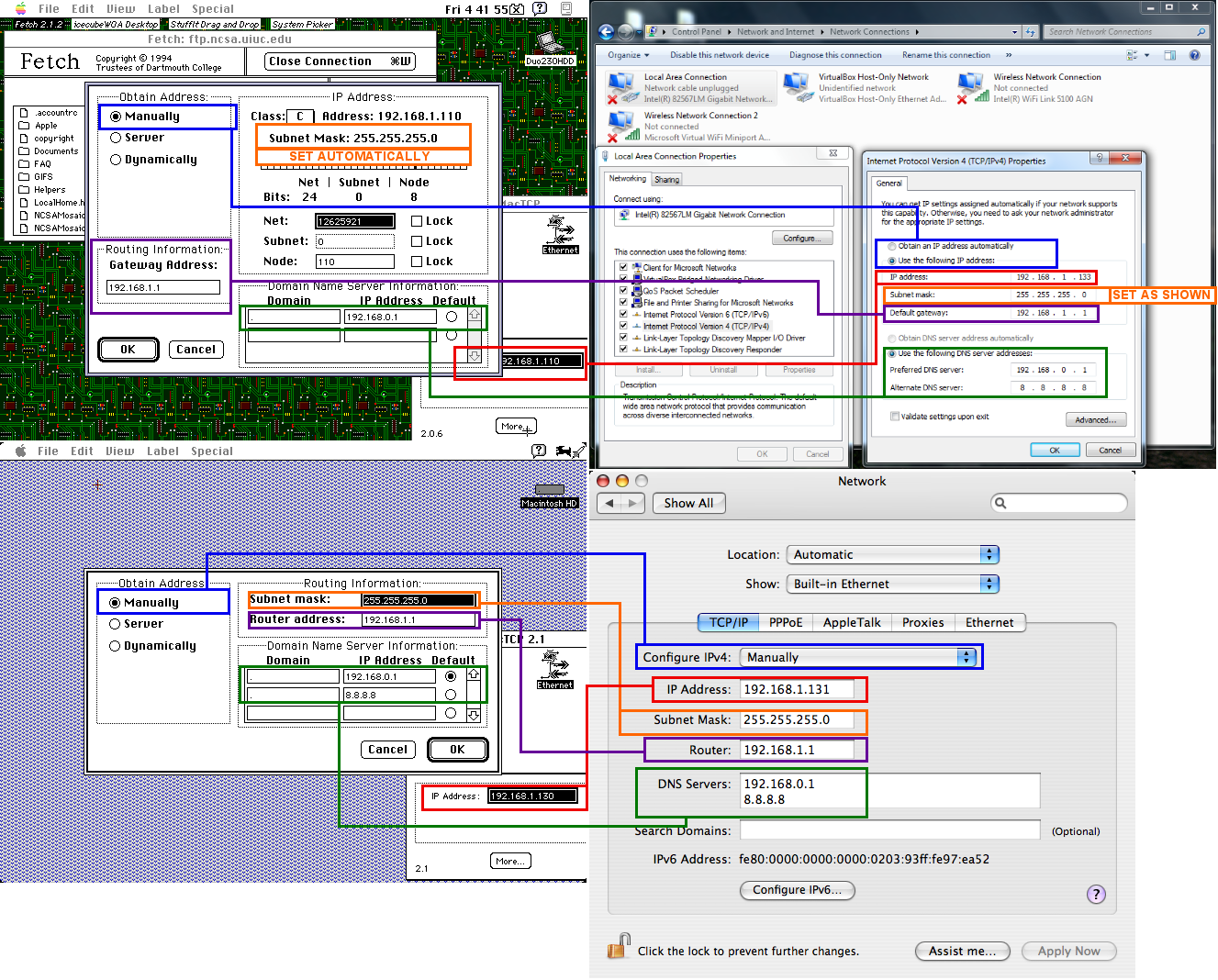
Task: Open the Organize dropdown in Explorer toolbar
Action: 629,55
